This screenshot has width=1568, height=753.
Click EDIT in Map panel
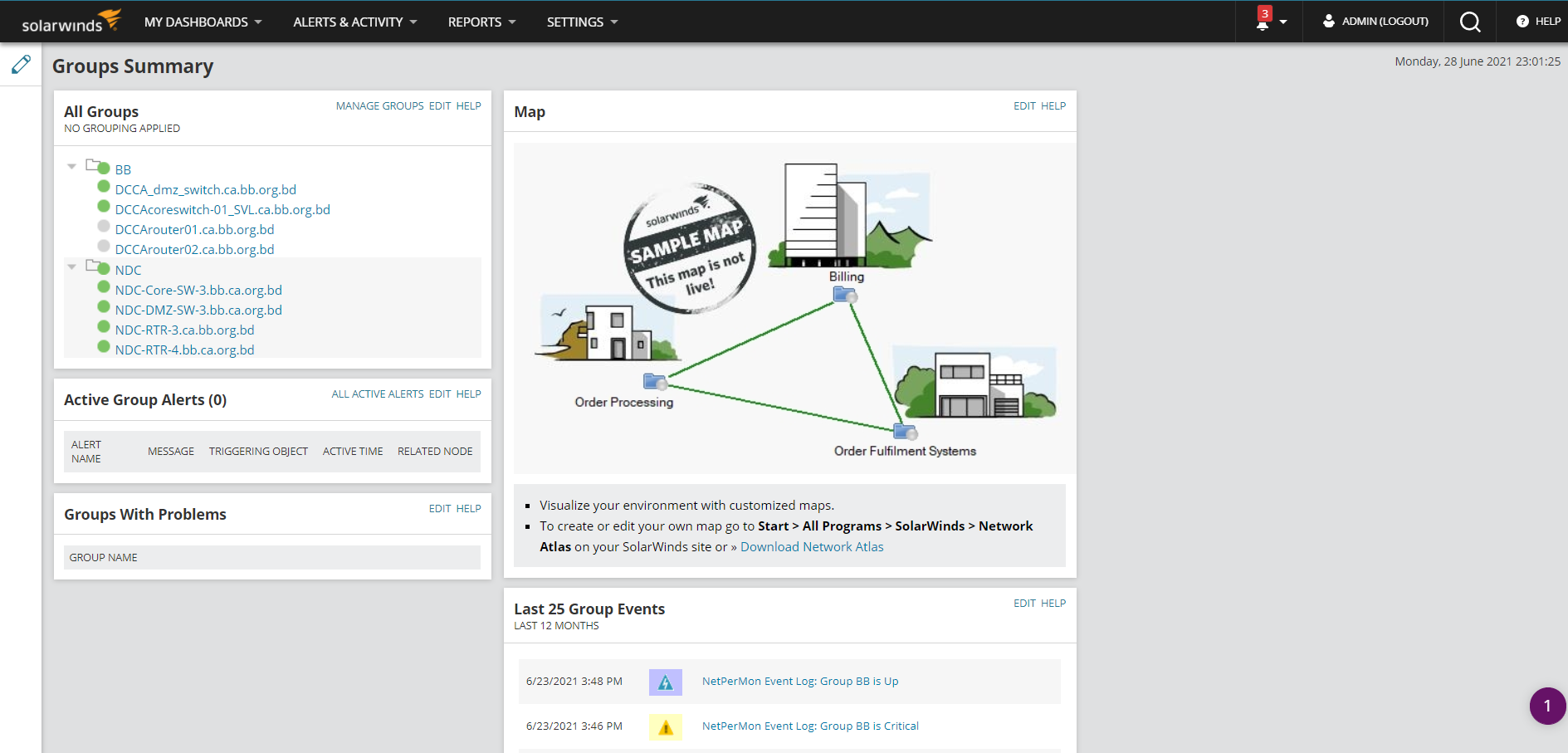[x=1024, y=106]
